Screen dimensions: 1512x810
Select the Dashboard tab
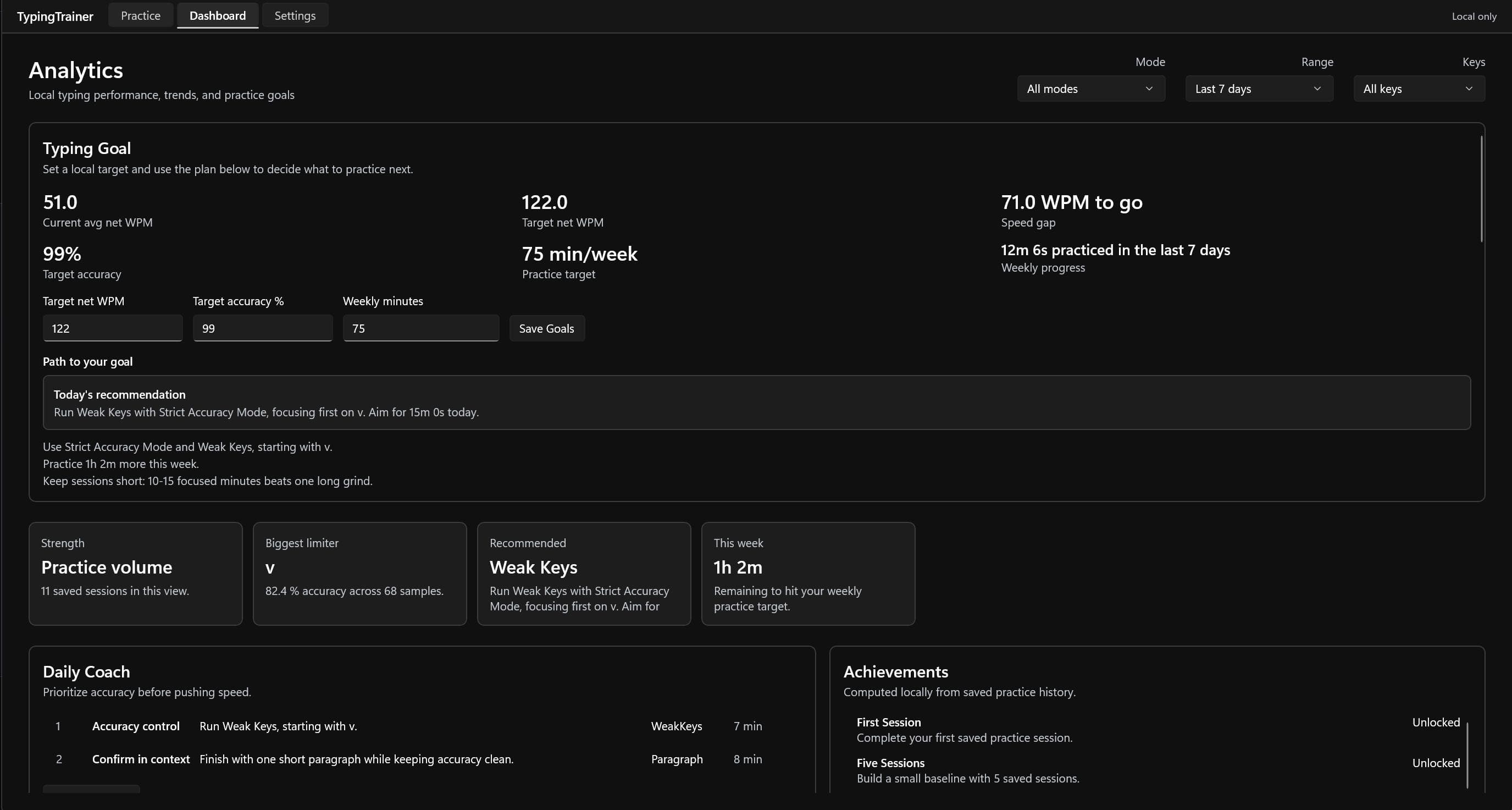217,16
